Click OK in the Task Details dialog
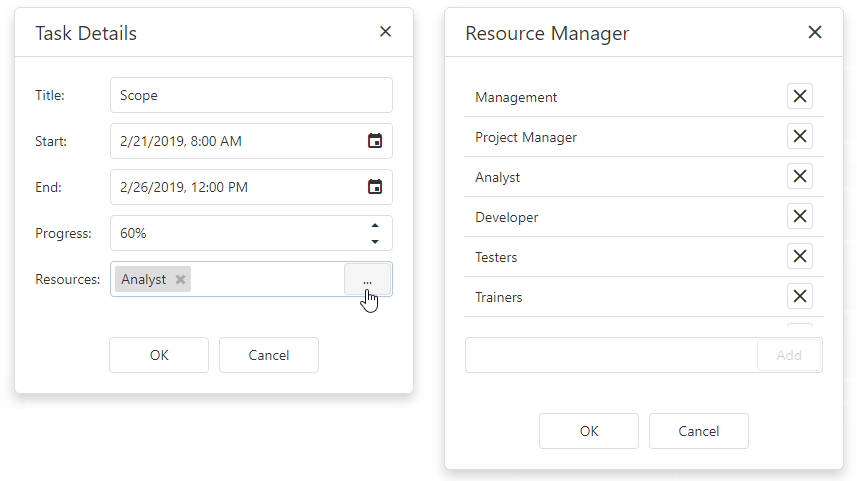Viewport: 857px width, 481px height. (x=159, y=355)
